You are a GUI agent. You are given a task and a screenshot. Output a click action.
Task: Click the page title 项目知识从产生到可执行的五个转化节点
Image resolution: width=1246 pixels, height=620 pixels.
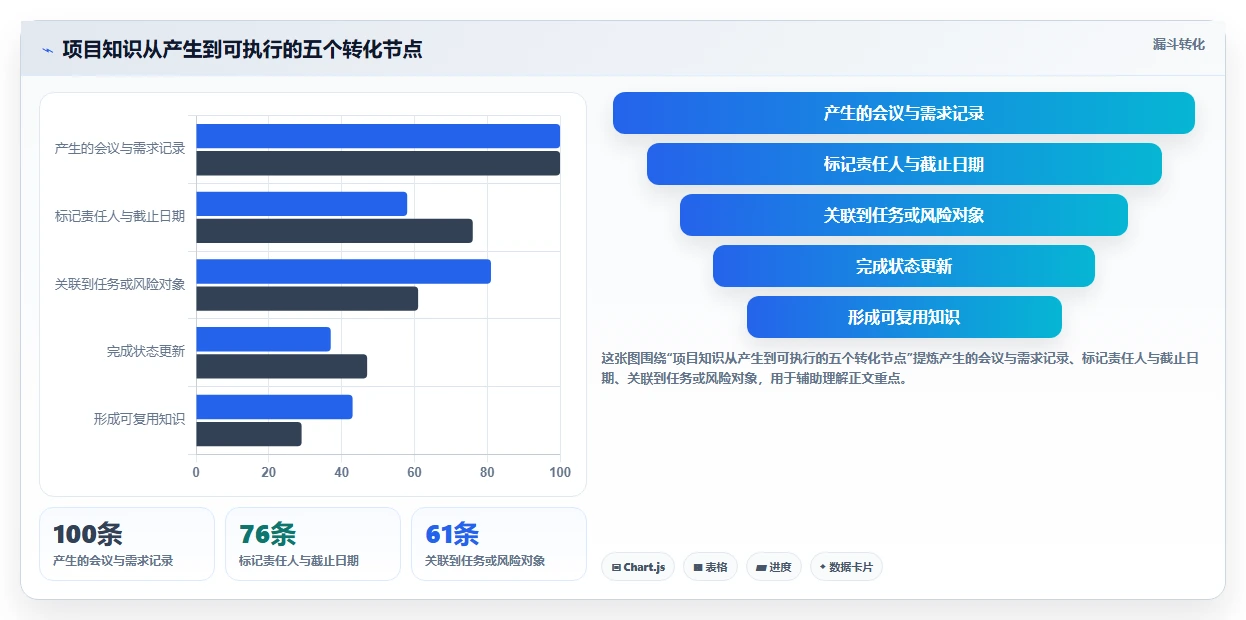[x=242, y=50]
